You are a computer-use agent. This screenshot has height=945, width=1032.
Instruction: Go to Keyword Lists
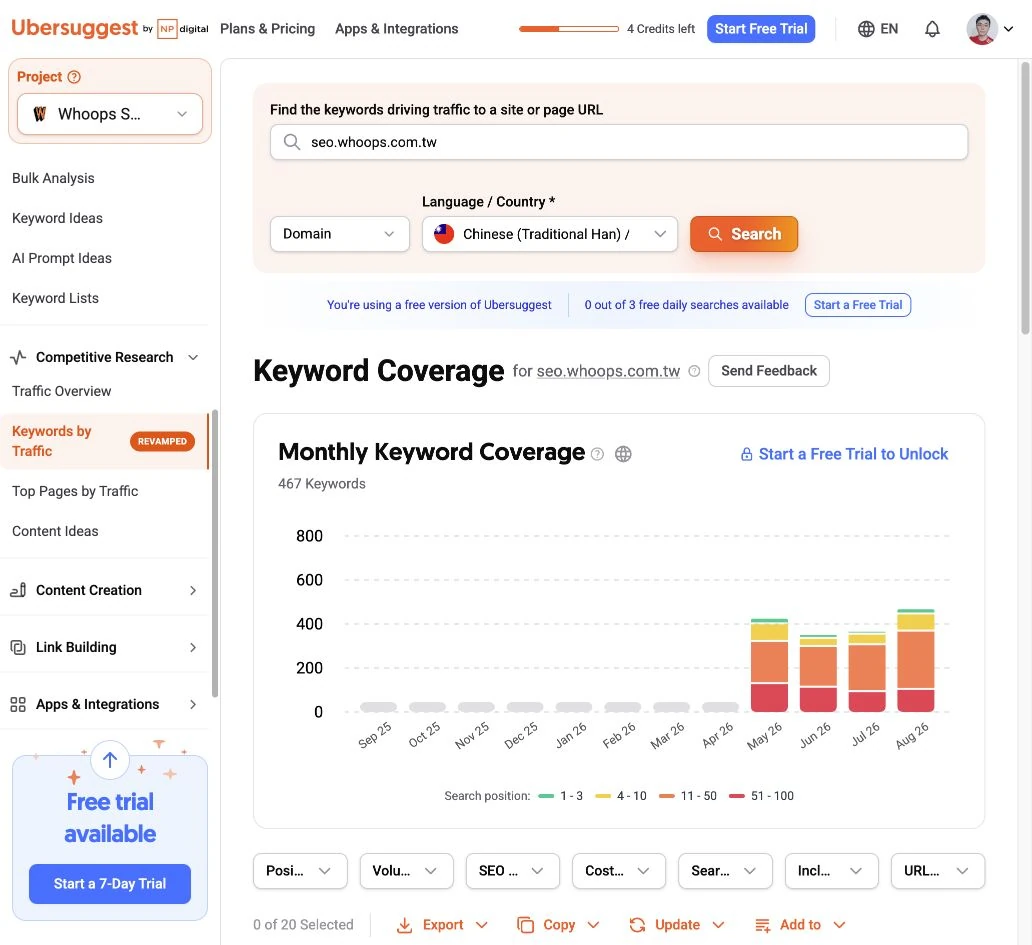click(55, 299)
